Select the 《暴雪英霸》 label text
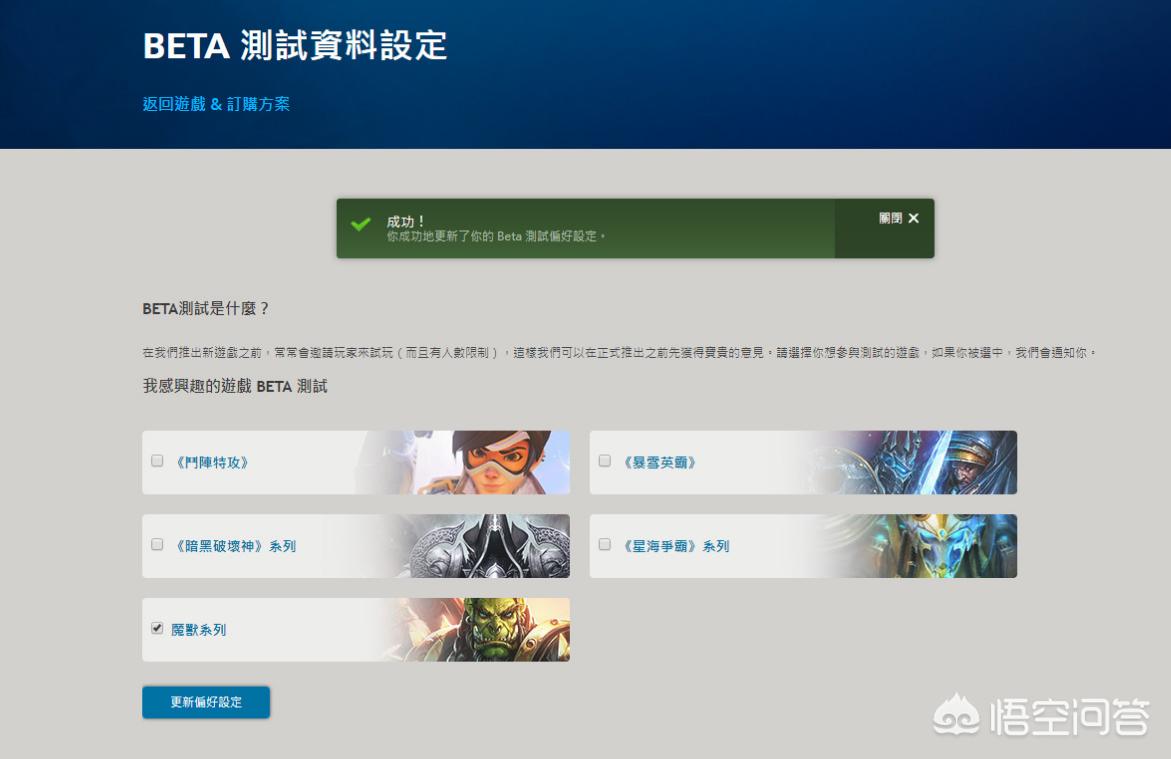This screenshot has height=759, width=1171. coord(660,462)
